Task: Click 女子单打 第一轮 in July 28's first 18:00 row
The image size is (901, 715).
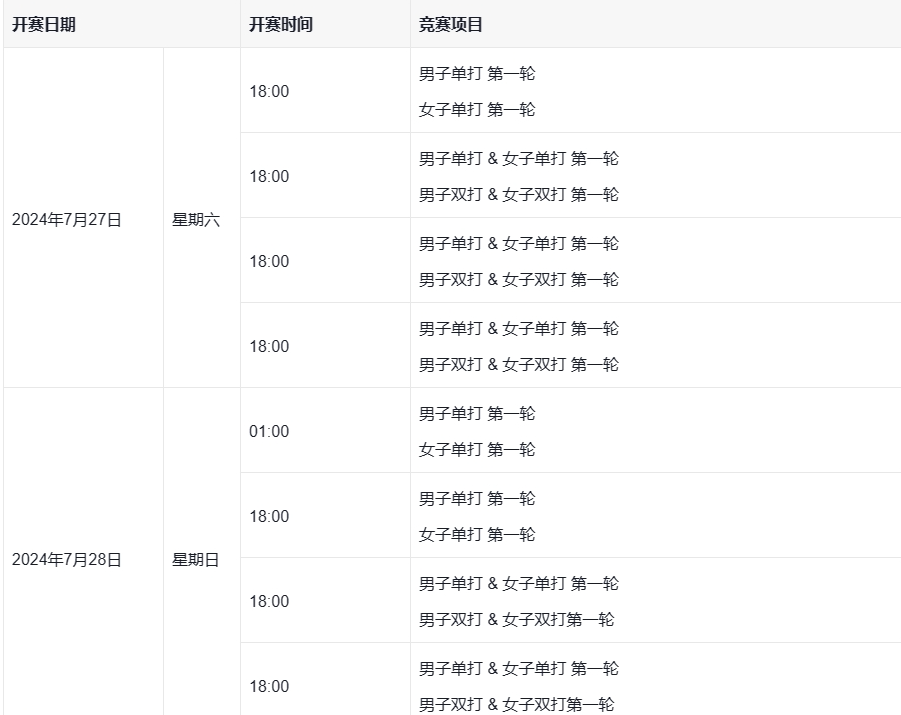Action: tap(477, 534)
